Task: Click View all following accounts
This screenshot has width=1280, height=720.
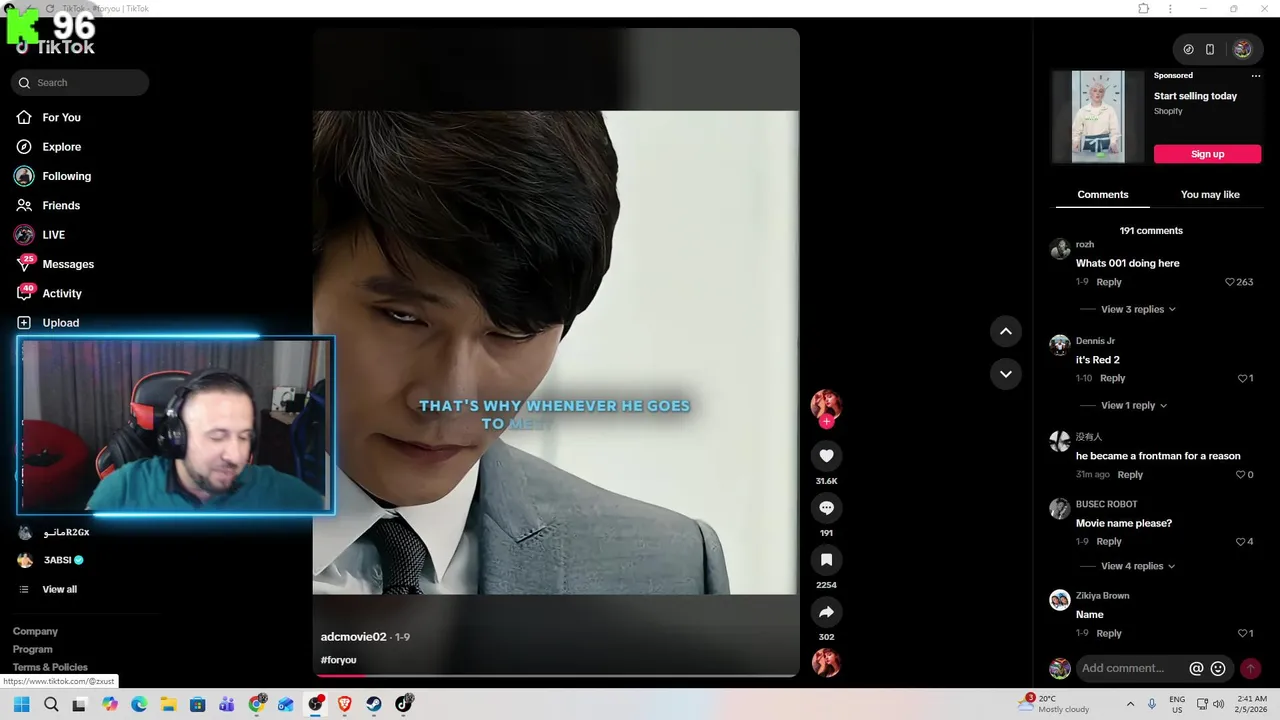Action: point(59,590)
